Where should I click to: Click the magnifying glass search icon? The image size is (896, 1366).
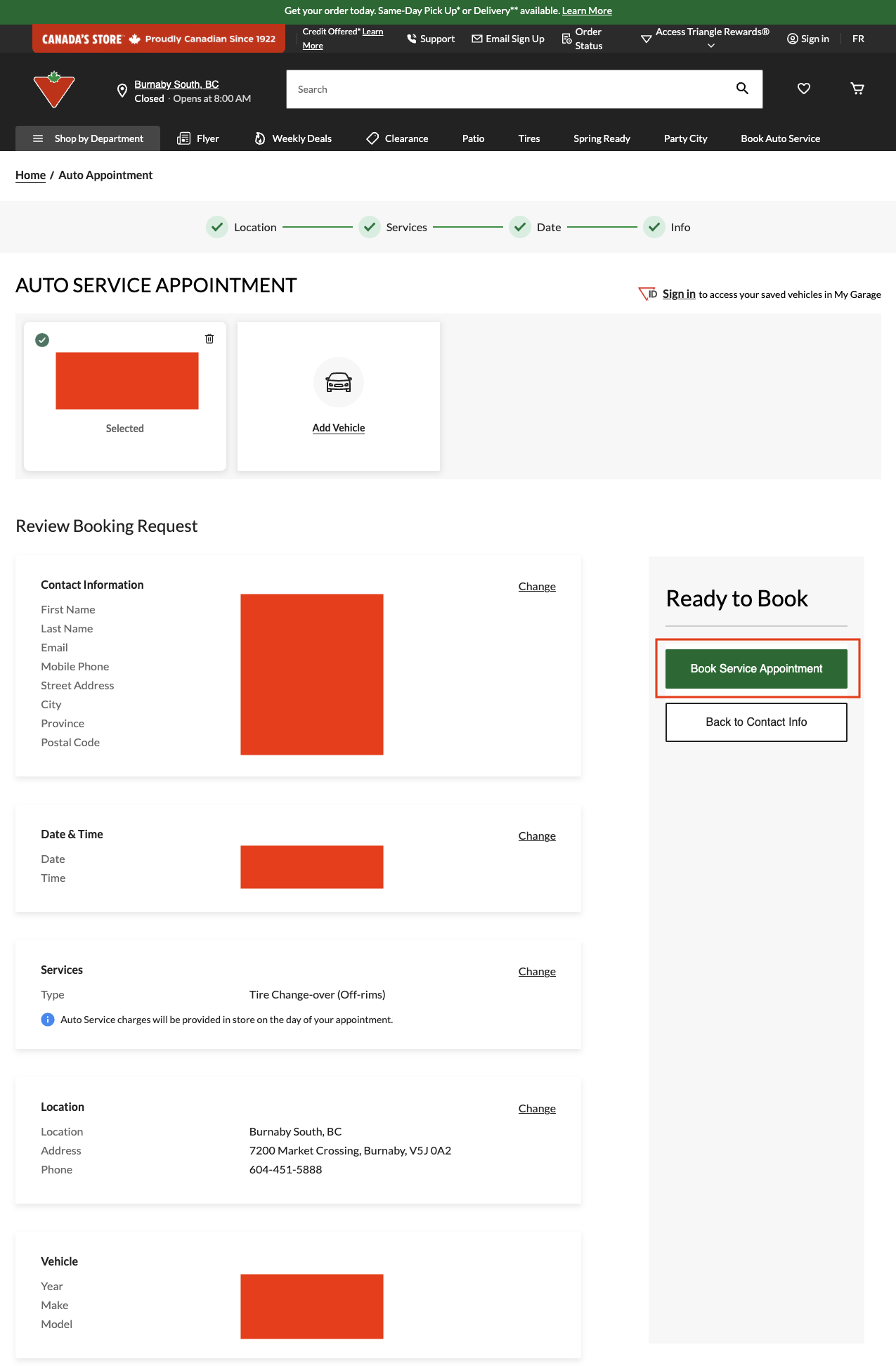tap(742, 89)
